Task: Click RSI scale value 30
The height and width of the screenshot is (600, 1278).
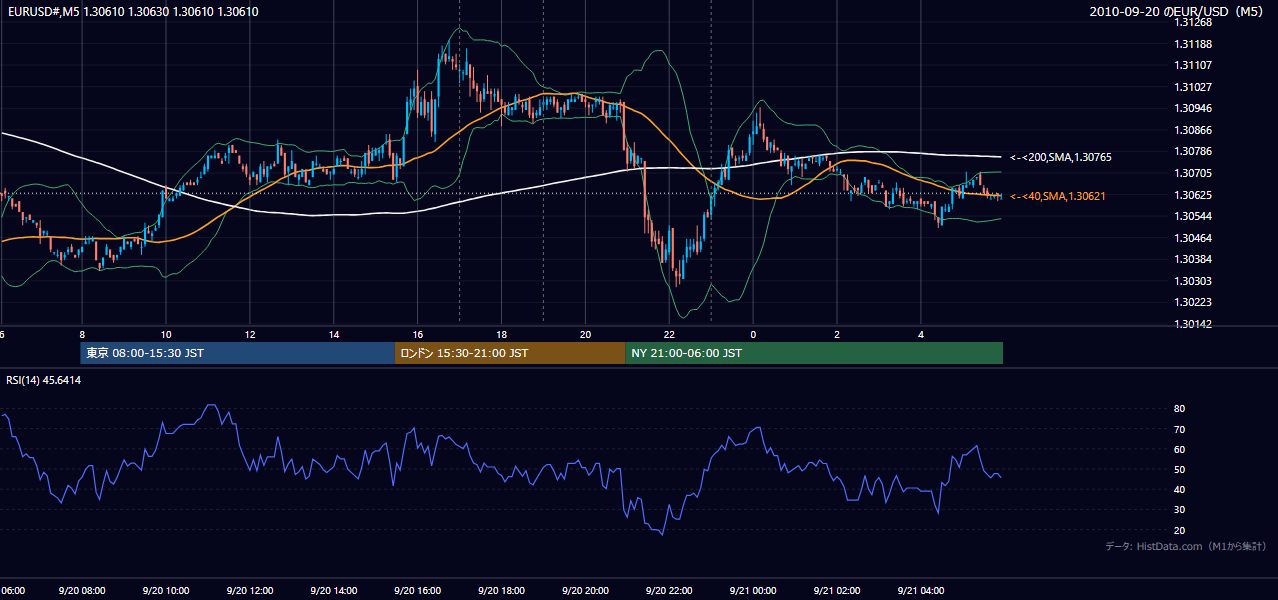Action: 1180,510
